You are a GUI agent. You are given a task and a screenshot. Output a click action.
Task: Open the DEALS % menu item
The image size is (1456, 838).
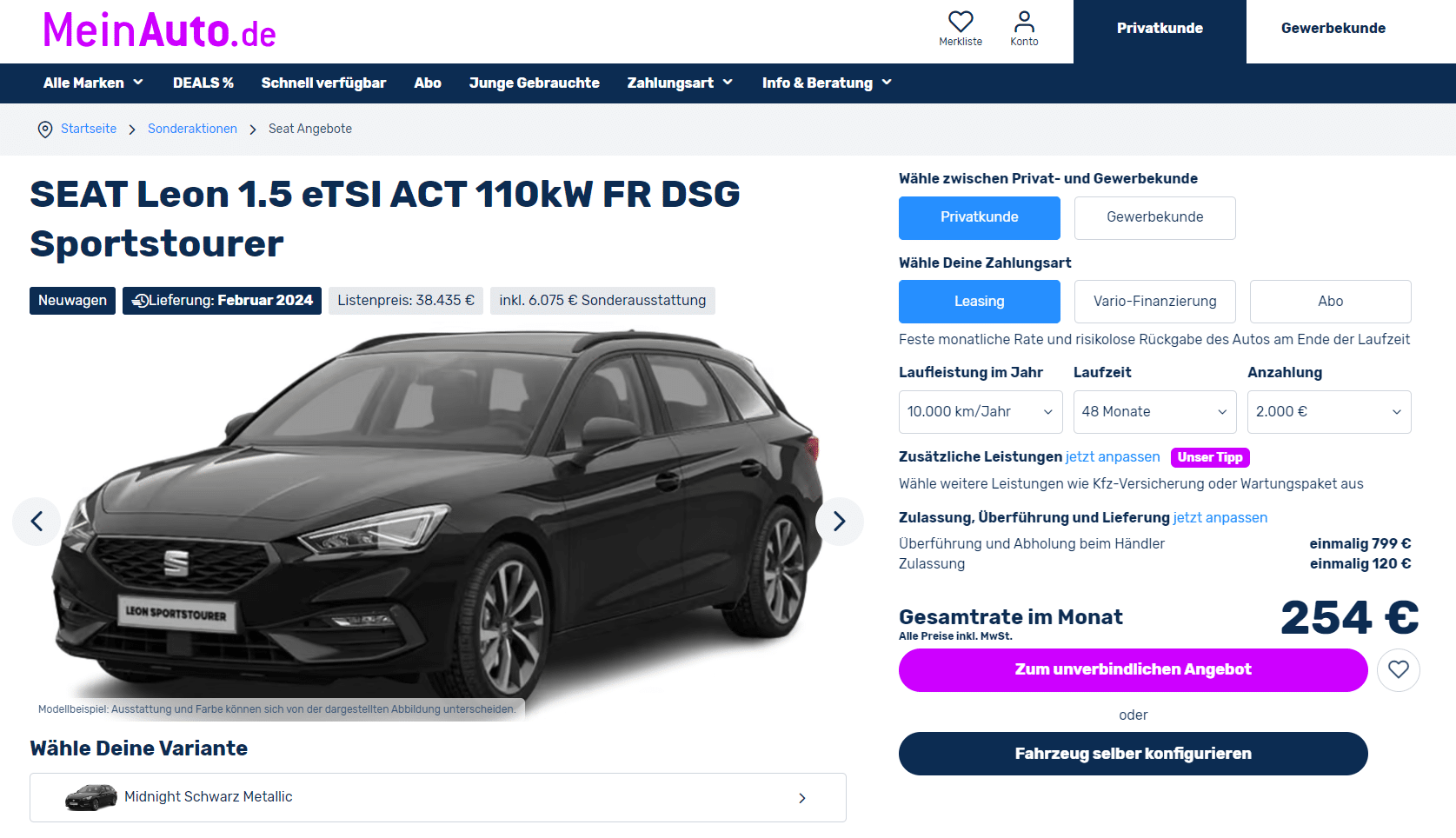(x=203, y=83)
